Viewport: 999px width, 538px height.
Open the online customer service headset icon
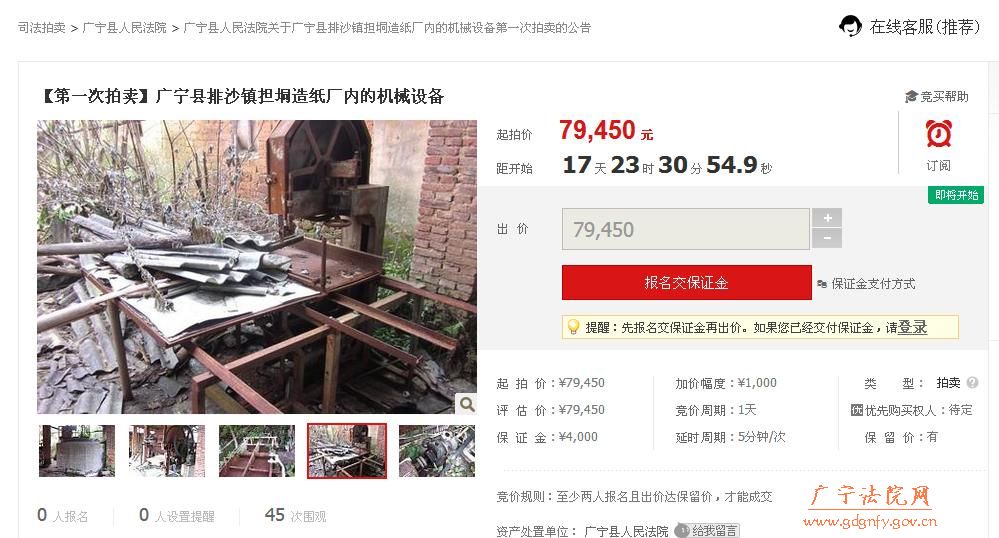[850, 26]
